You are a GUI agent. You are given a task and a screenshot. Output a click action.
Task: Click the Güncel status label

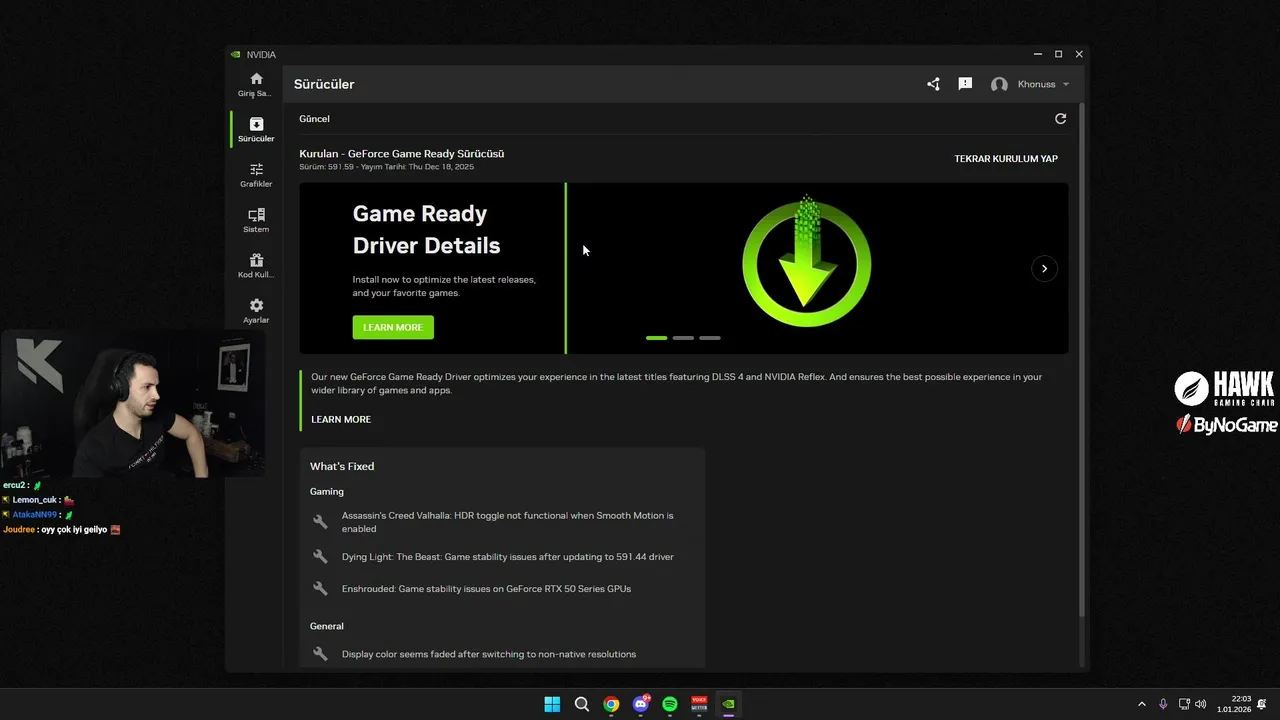pyautogui.click(x=314, y=119)
